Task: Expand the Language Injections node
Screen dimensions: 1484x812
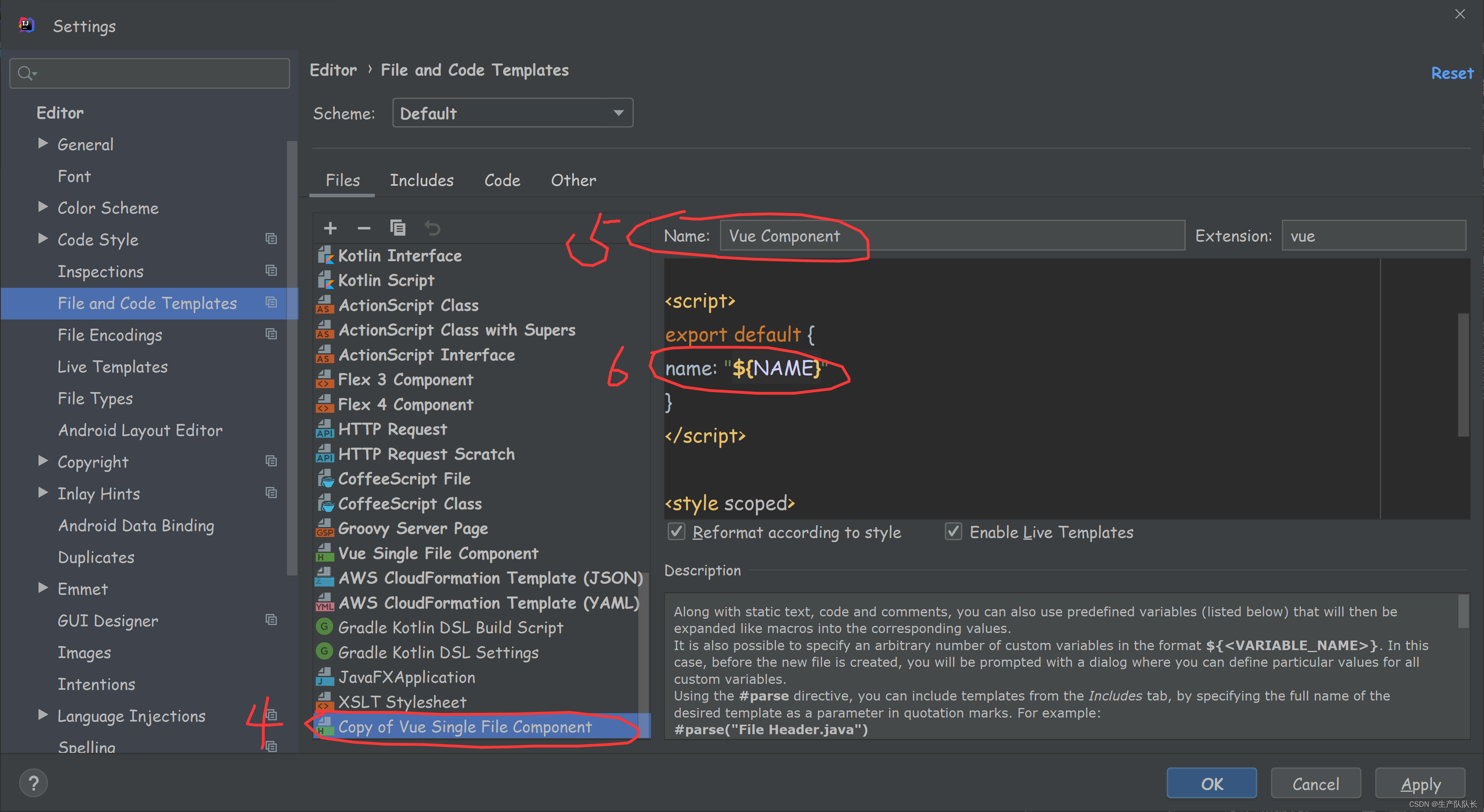Action: [x=42, y=715]
